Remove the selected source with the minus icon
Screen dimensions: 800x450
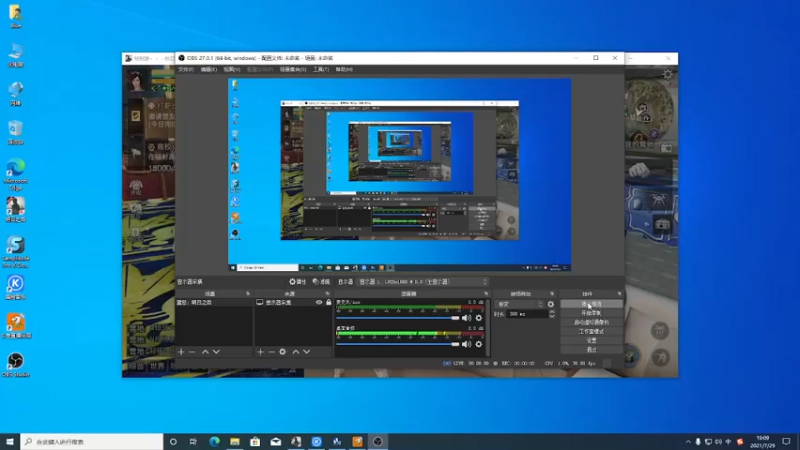point(271,352)
